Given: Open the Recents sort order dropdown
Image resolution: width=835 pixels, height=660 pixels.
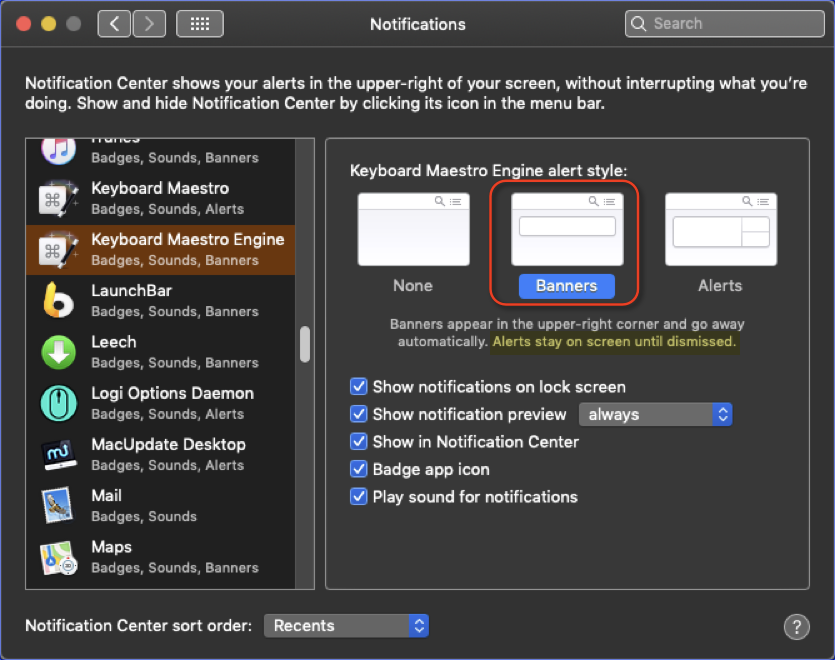Looking at the screenshot, I should click(x=346, y=625).
